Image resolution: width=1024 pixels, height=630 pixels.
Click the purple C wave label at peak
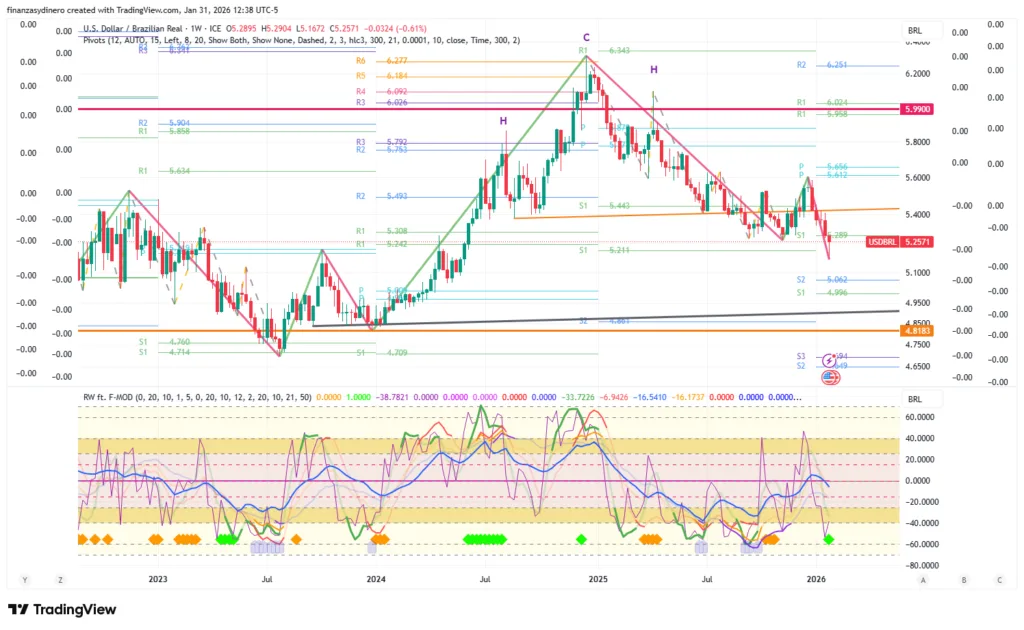(586, 37)
